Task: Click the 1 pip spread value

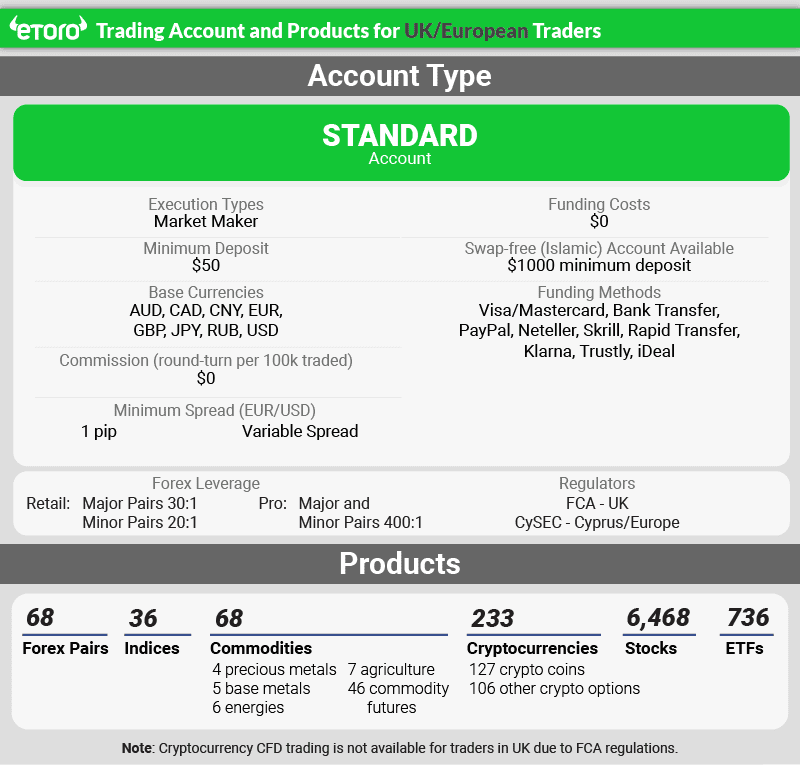Action: click(96, 431)
